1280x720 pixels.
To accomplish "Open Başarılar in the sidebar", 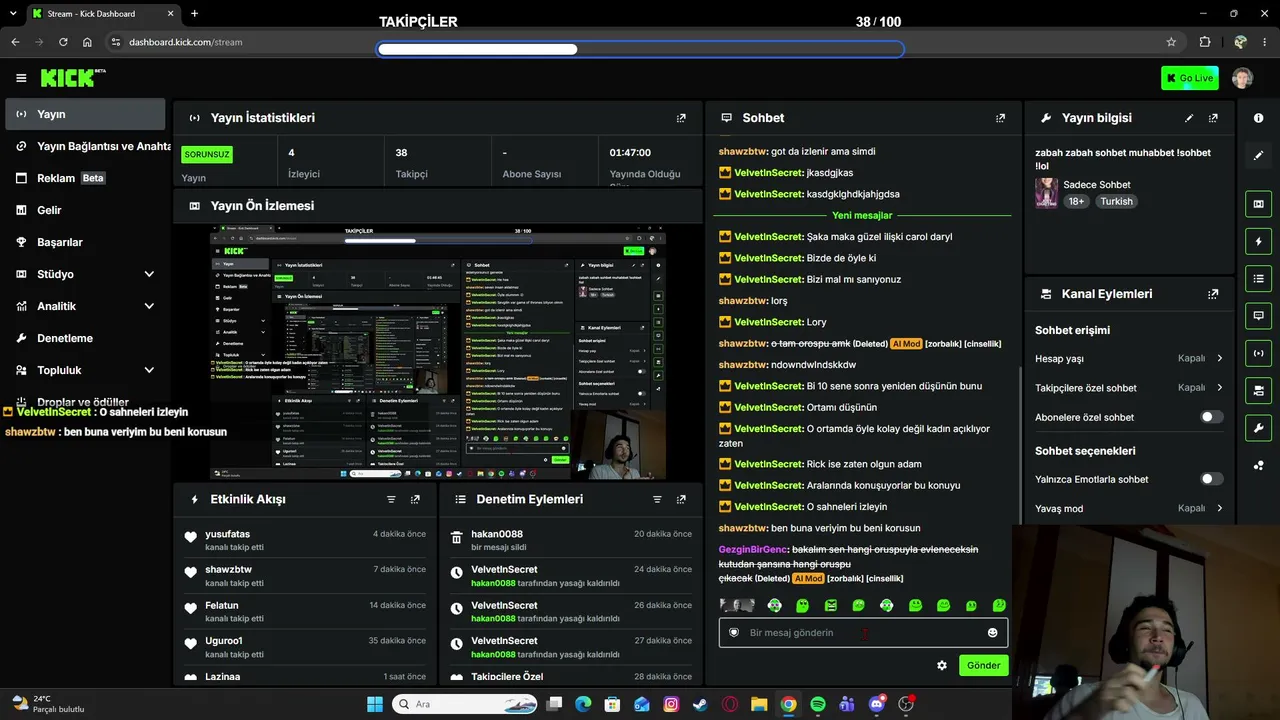I will 86,242.
